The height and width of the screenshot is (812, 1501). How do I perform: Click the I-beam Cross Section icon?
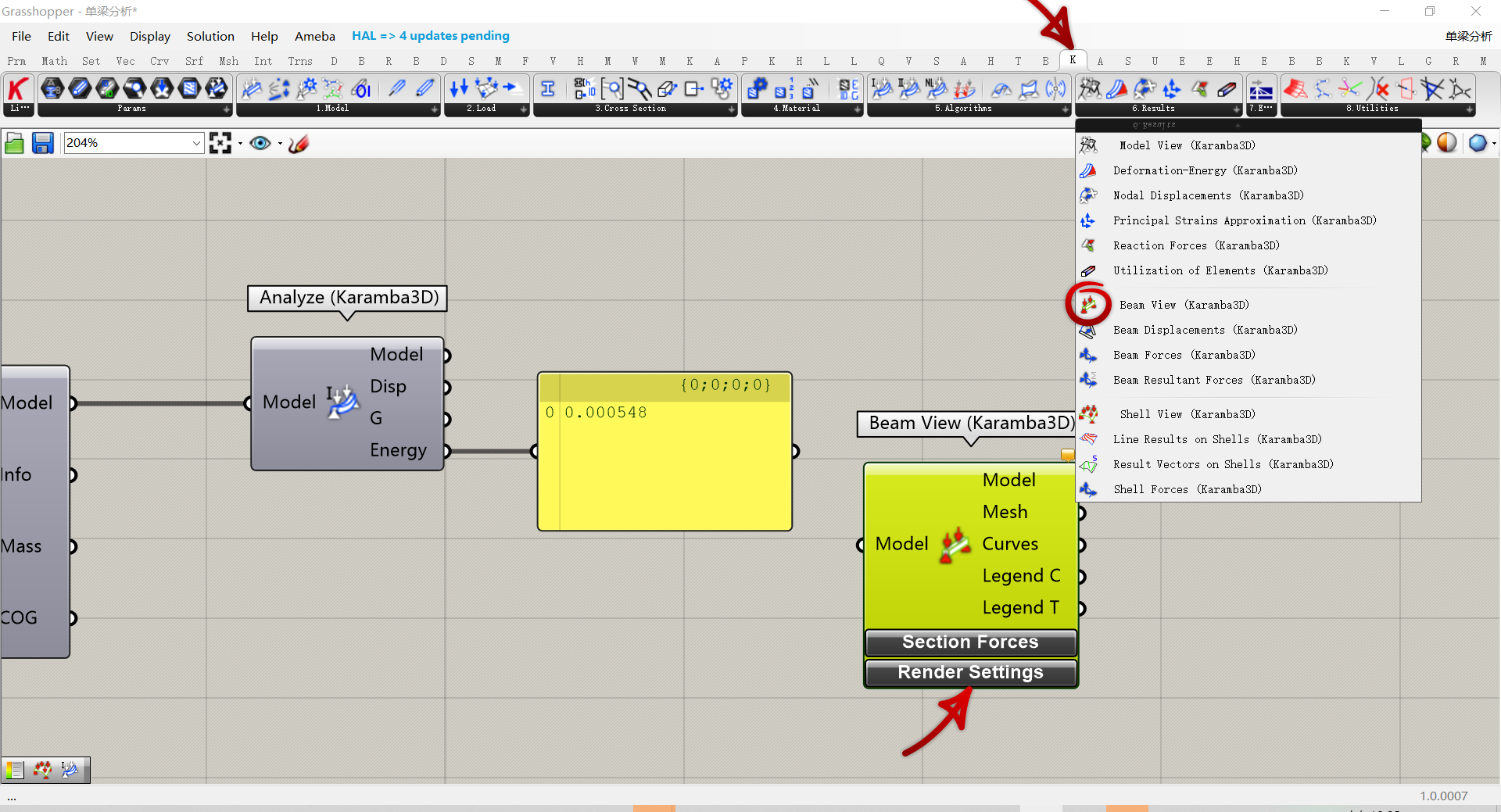coord(548,88)
